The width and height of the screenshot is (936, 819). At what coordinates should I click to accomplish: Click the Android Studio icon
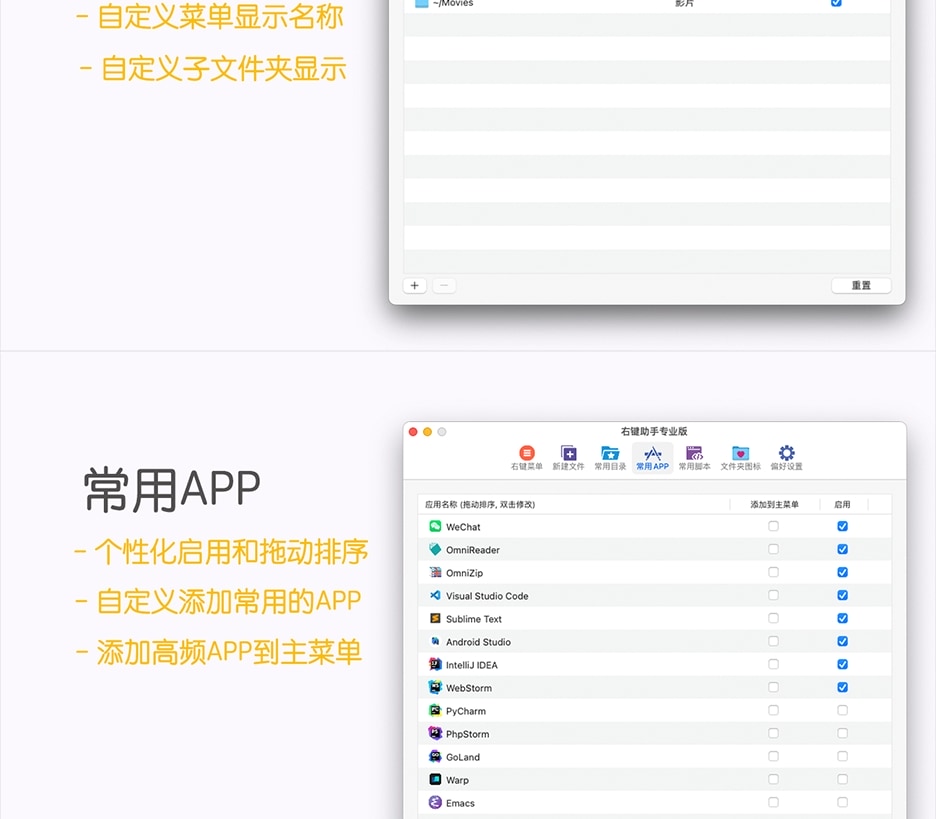click(x=435, y=641)
